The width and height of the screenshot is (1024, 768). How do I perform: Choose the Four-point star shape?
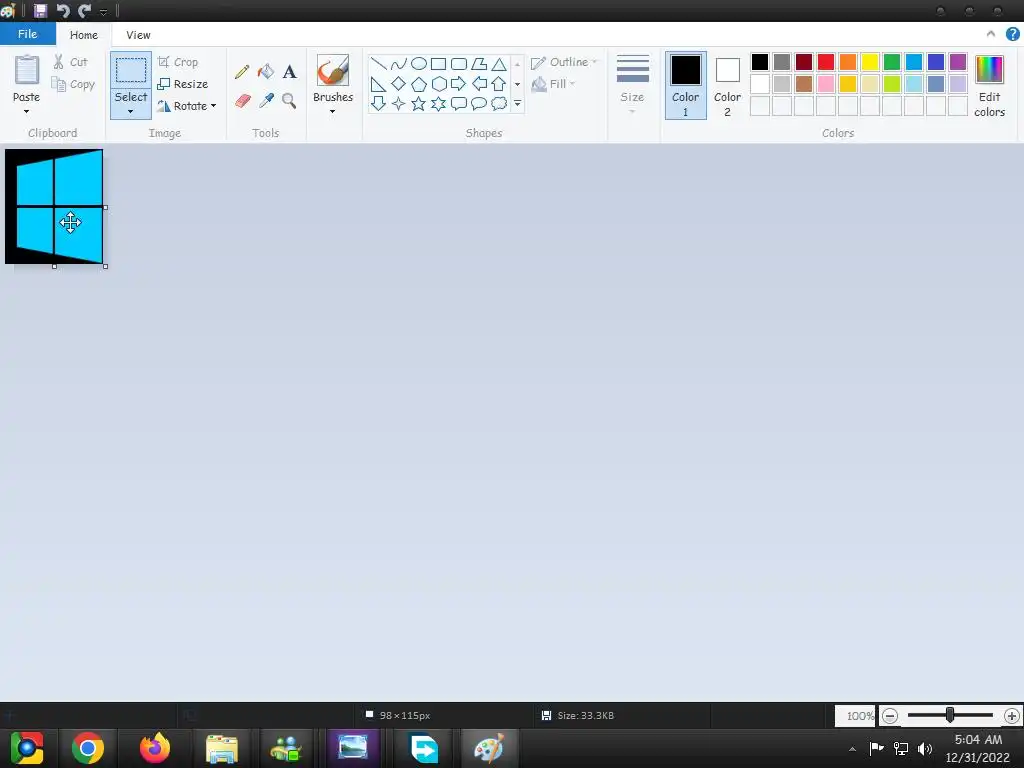click(398, 103)
